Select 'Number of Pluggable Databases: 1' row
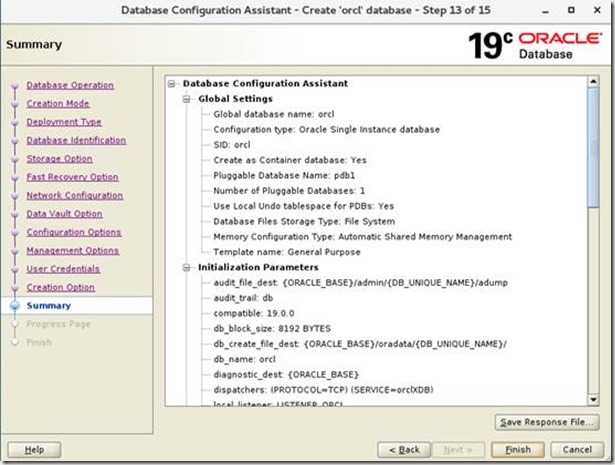Image resolution: width=615 pixels, height=465 pixels. [289, 191]
